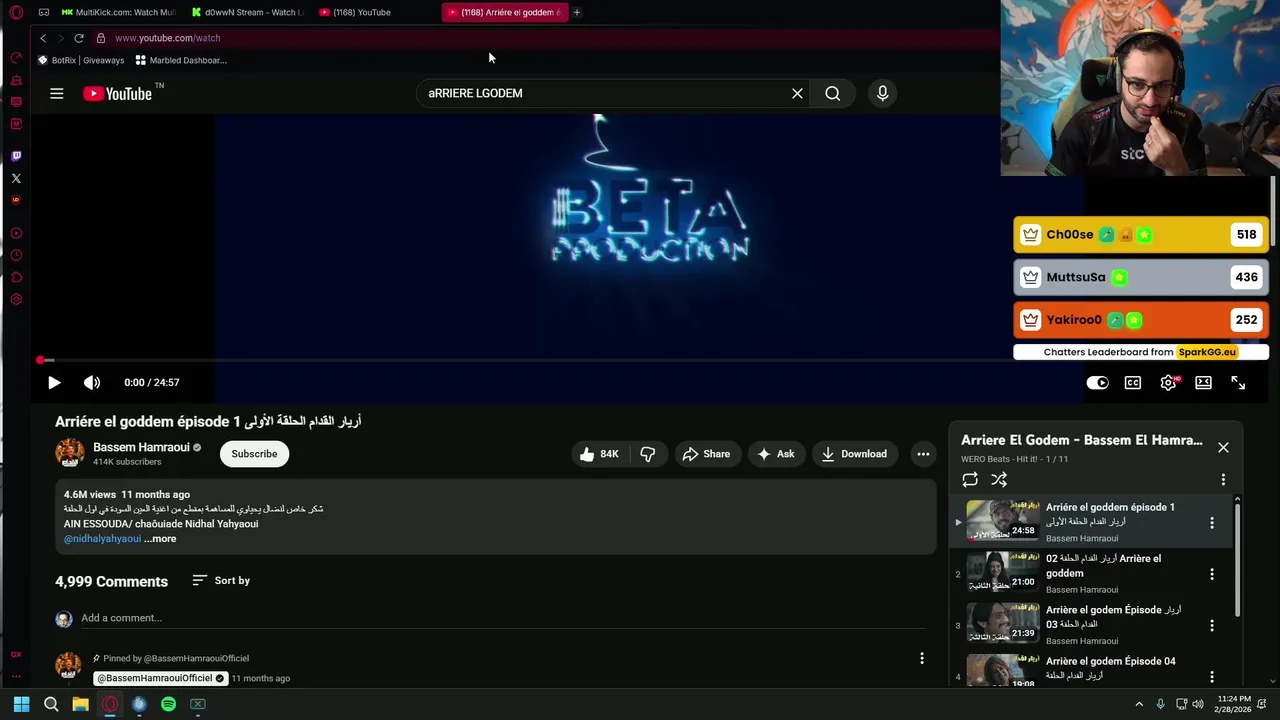Play playlist Épisode 04 video
Screen dimensions: 1280x720
[x=1090, y=670]
